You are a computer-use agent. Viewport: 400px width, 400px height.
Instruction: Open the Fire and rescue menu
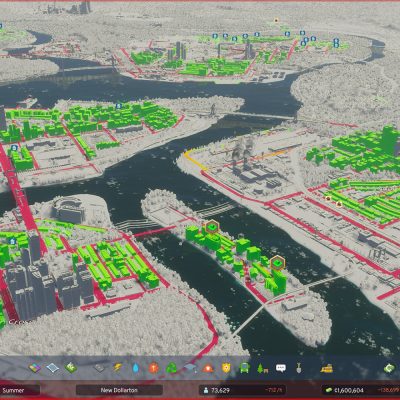tap(208, 368)
